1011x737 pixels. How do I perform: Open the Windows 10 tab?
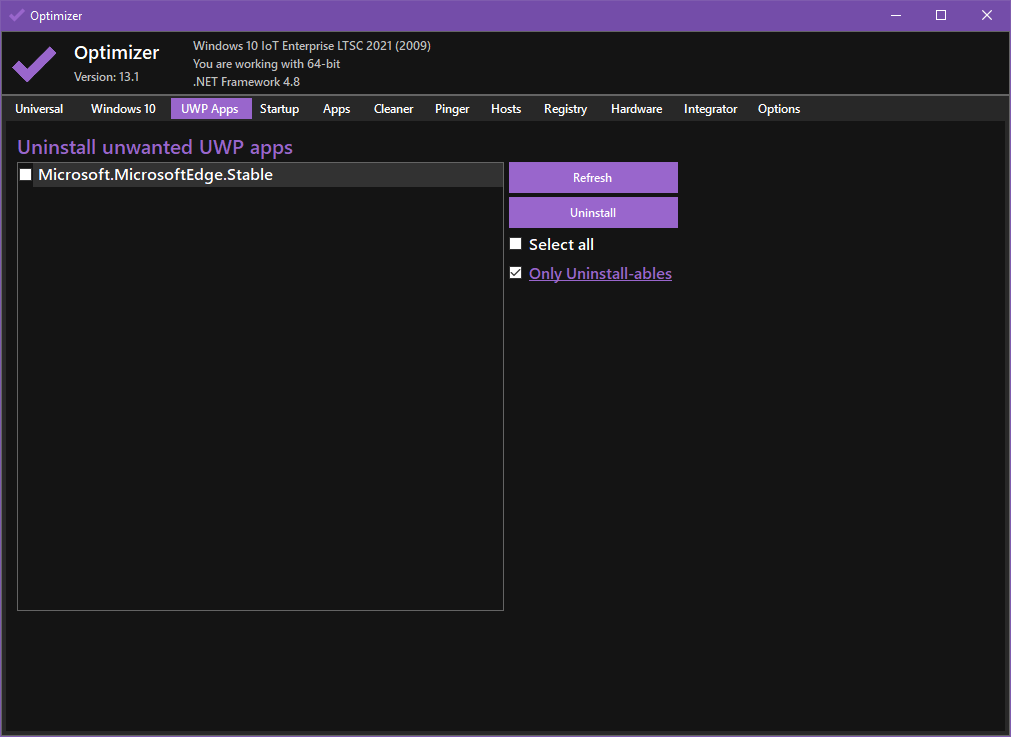[123, 109]
